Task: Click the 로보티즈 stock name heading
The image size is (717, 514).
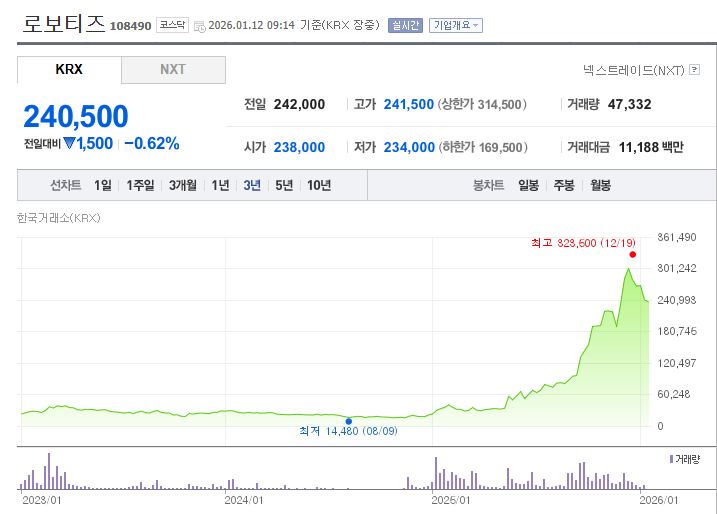Action: coord(64,23)
